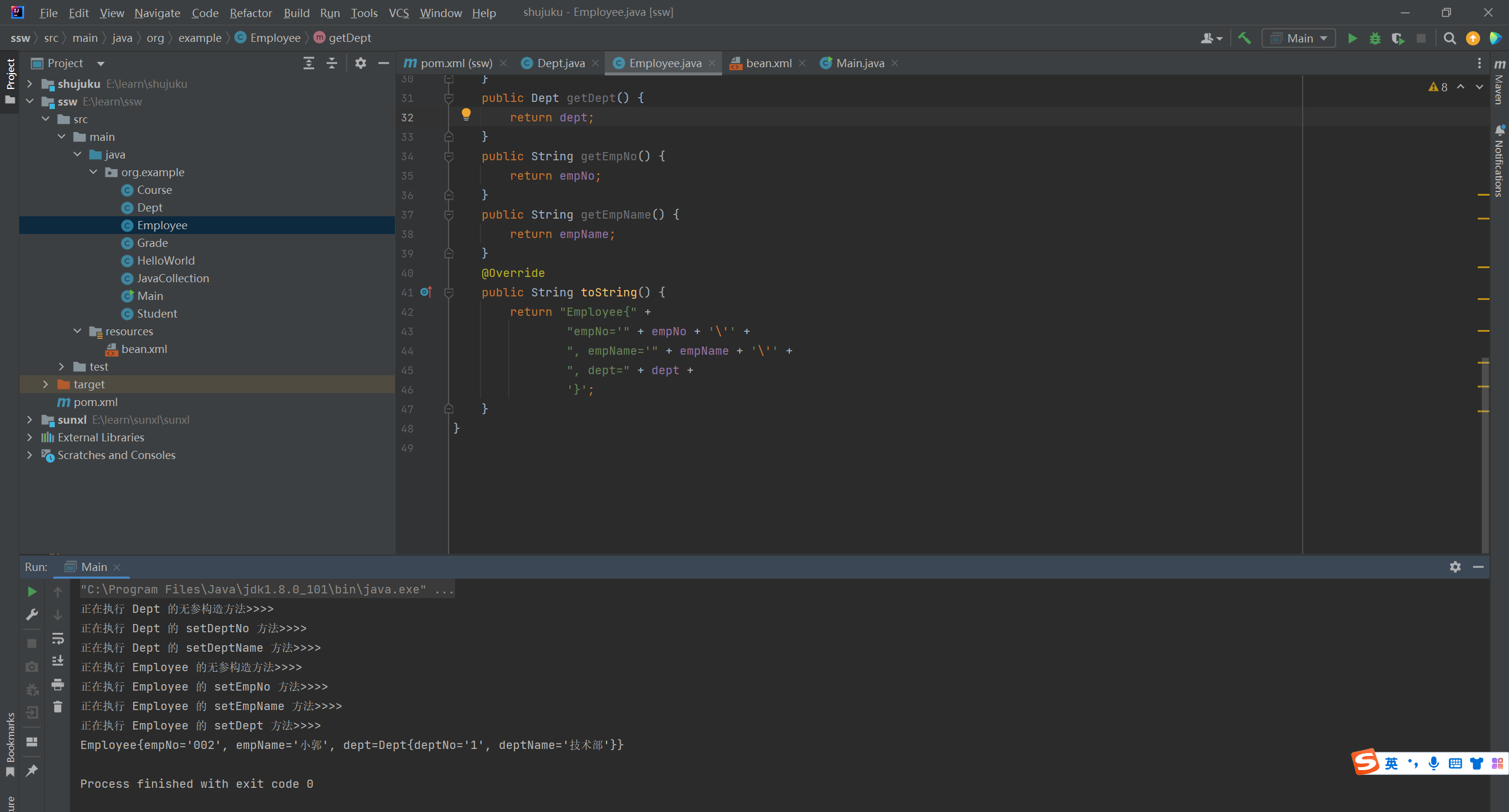1509x812 pixels.
Task: Click the Debug bug icon
Action: tap(1375, 38)
